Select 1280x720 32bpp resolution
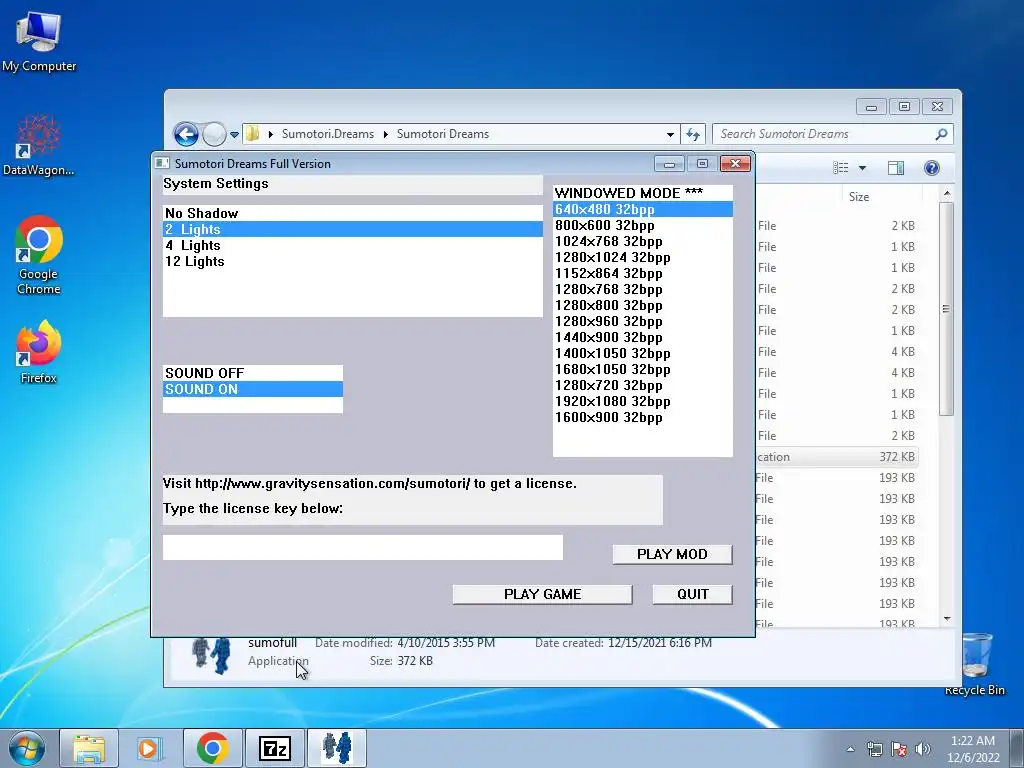Viewport: 1024px width, 768px height. 643,385
